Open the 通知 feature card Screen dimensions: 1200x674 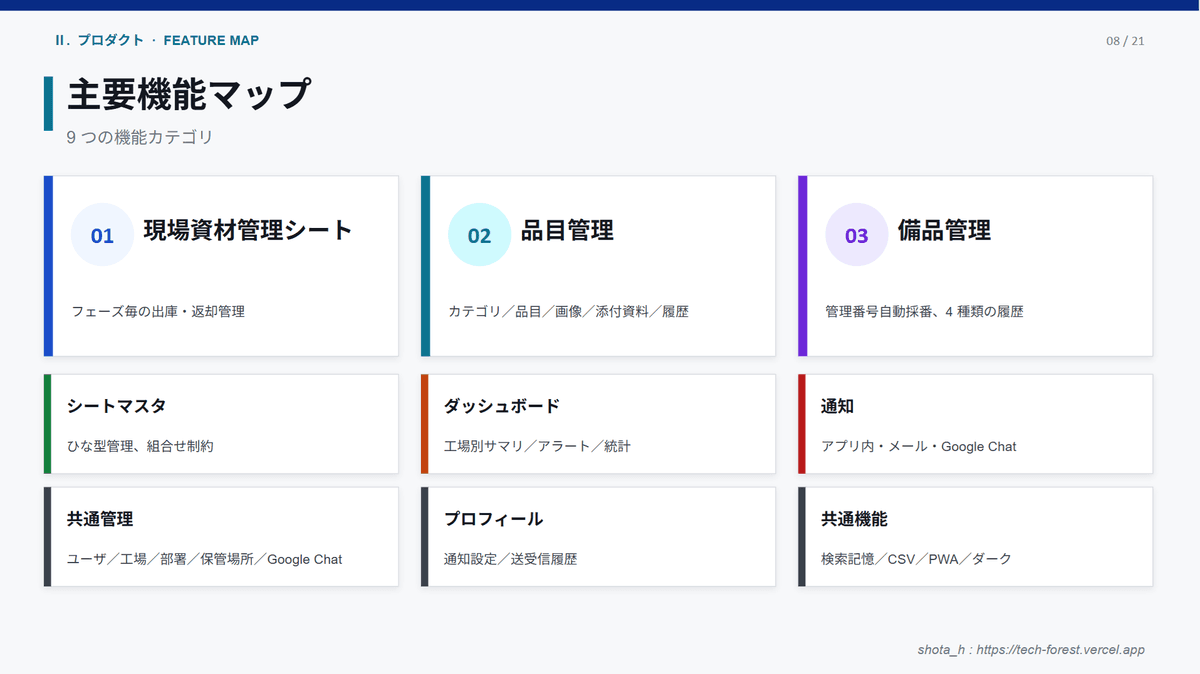pyautogui.click(x=975, y=424)
